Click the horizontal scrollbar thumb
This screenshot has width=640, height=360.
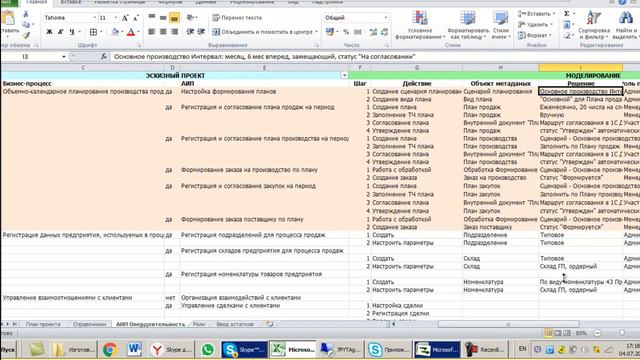point(508,324)
